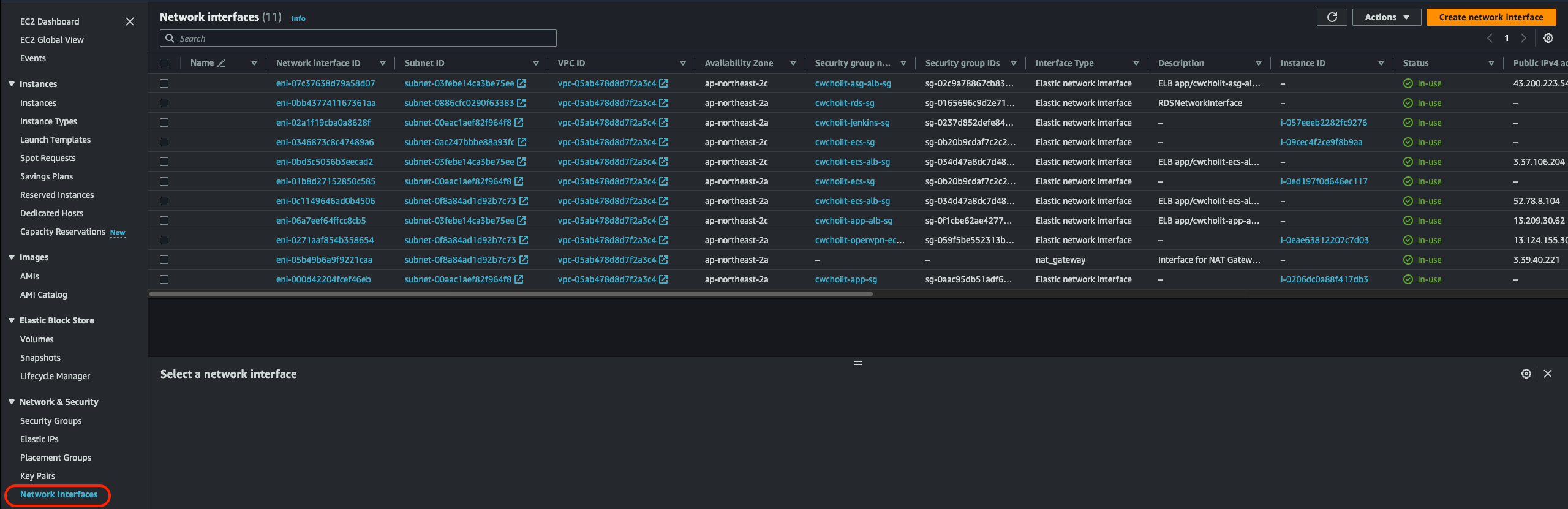The height and width of the screenshot is (509, 1568).
Task: Close the details panel with X
Action: (1547, 374)
